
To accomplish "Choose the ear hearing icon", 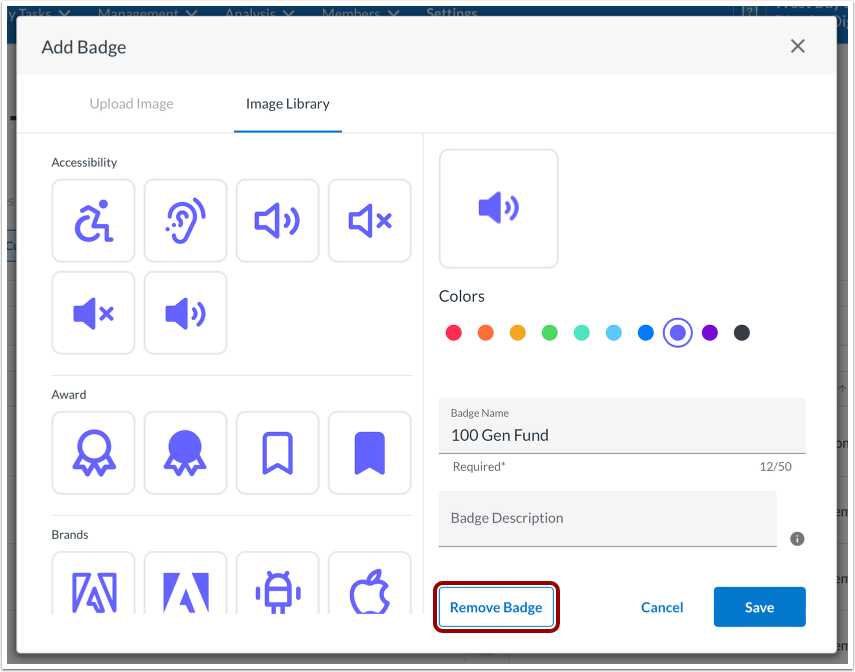I will pos(185,221).
